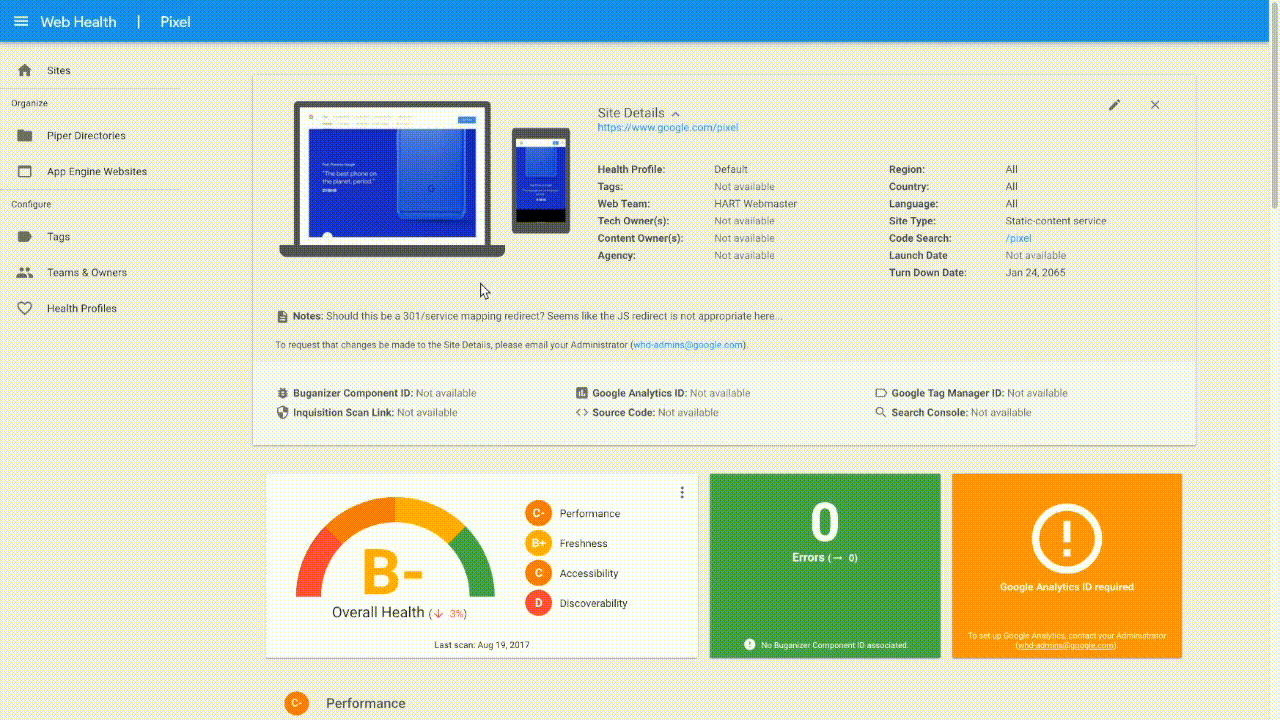The height and width of the screenshot is (720, 1280).
Task: Click the Performance label in health card
Action: click(590, 513)
